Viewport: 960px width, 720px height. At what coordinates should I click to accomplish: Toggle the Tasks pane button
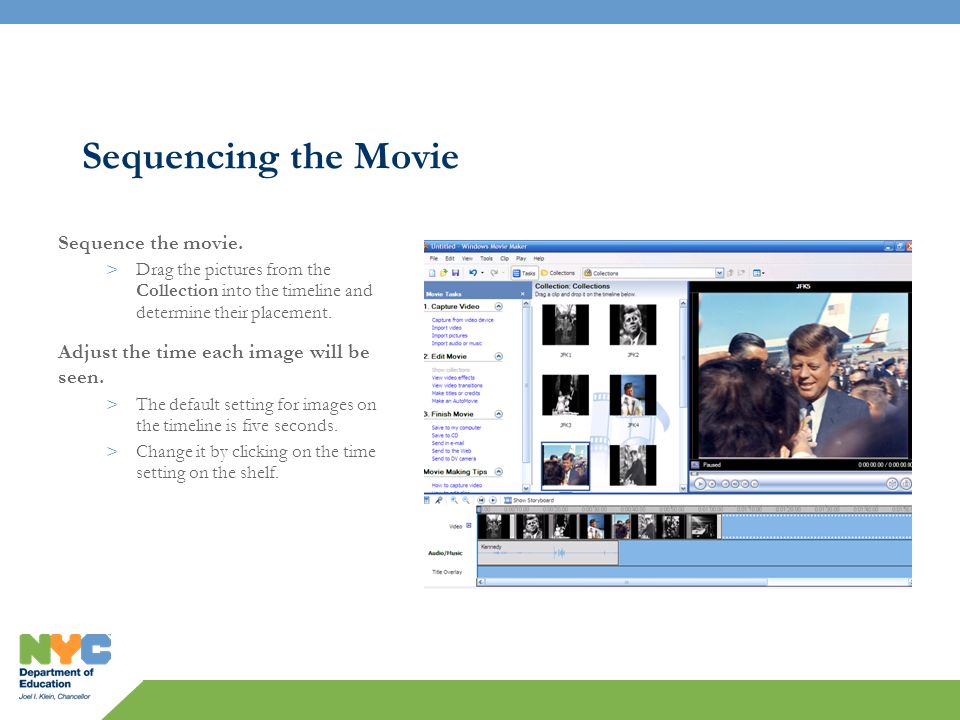(524, 273)
